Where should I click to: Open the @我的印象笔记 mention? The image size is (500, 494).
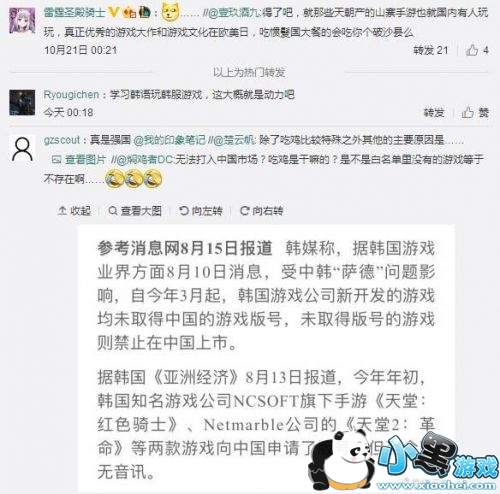point(169,140)
